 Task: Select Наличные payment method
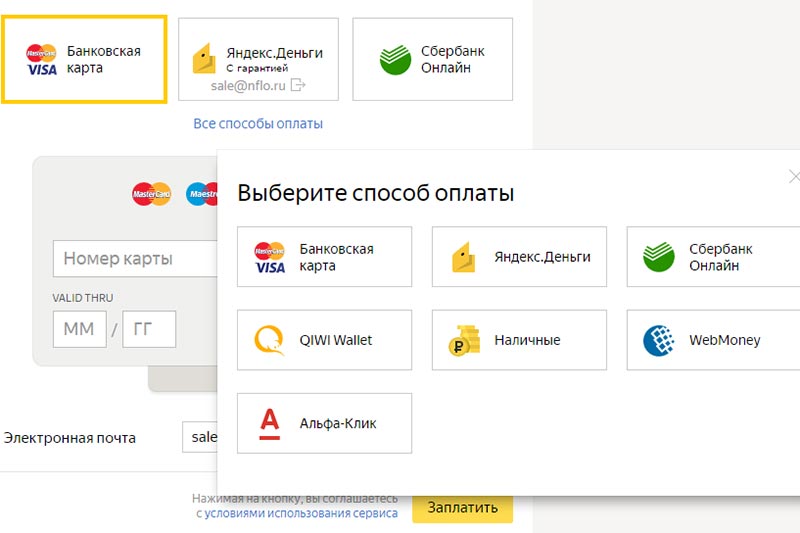519,340
